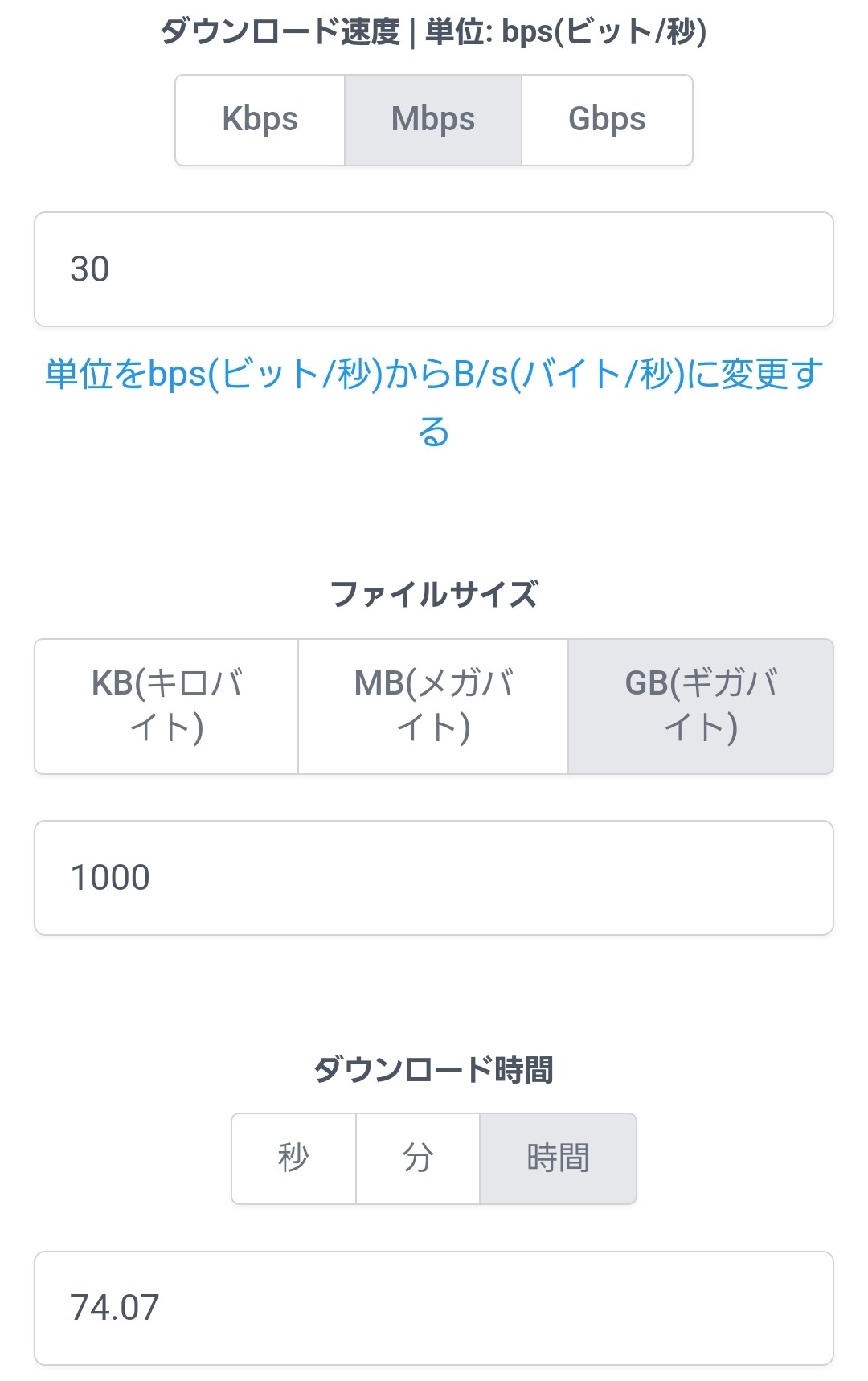Place cursor on the value 1000

pyautogui.click(x=110, y=878)
